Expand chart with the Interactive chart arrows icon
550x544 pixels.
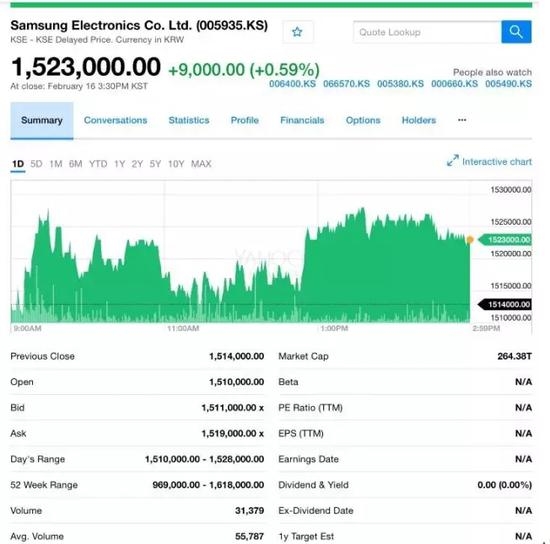coord(452,161)
